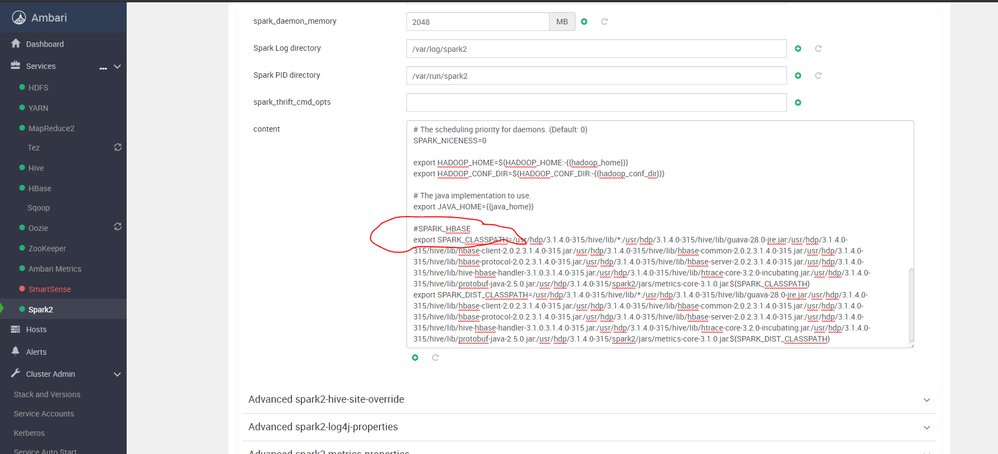Viewport: 998px width, 454px height.
Task: Expand Advanced spark2-log4j-properties section
Action: pos(589,427)
